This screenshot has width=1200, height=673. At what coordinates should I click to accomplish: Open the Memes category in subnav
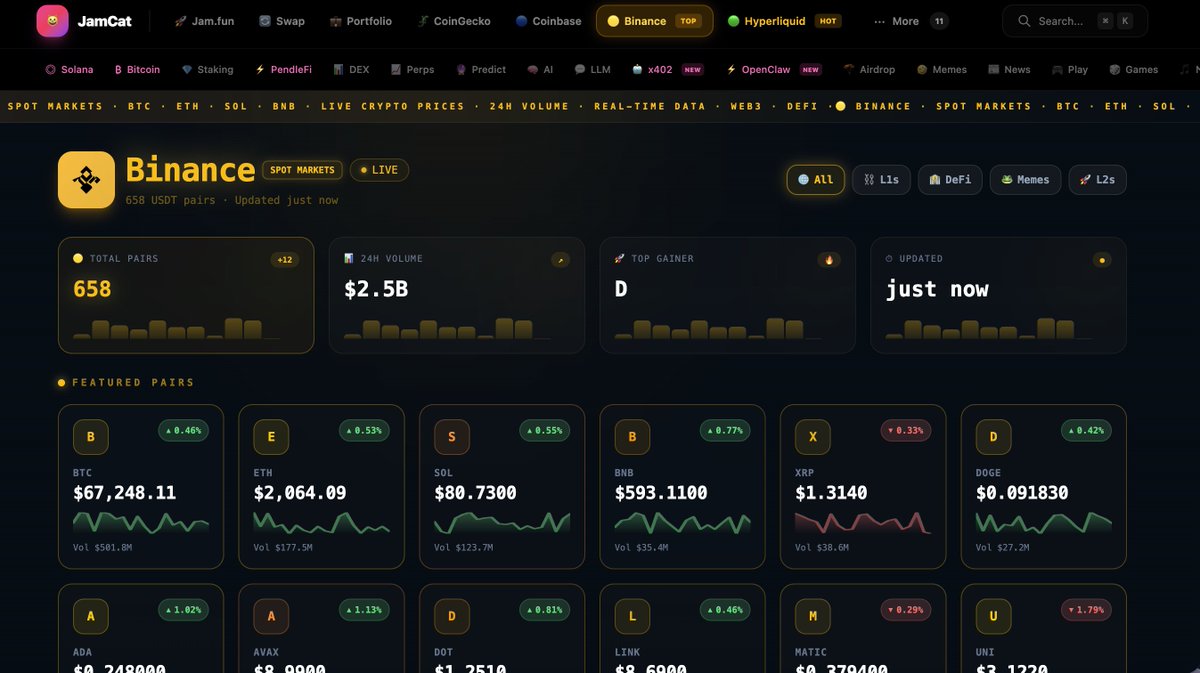pos(942,70)
